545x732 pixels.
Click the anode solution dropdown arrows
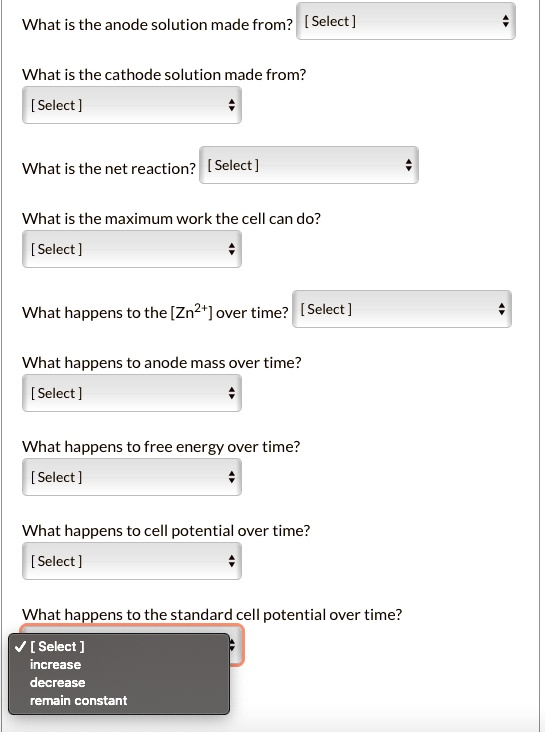click(x=505, y=21)
